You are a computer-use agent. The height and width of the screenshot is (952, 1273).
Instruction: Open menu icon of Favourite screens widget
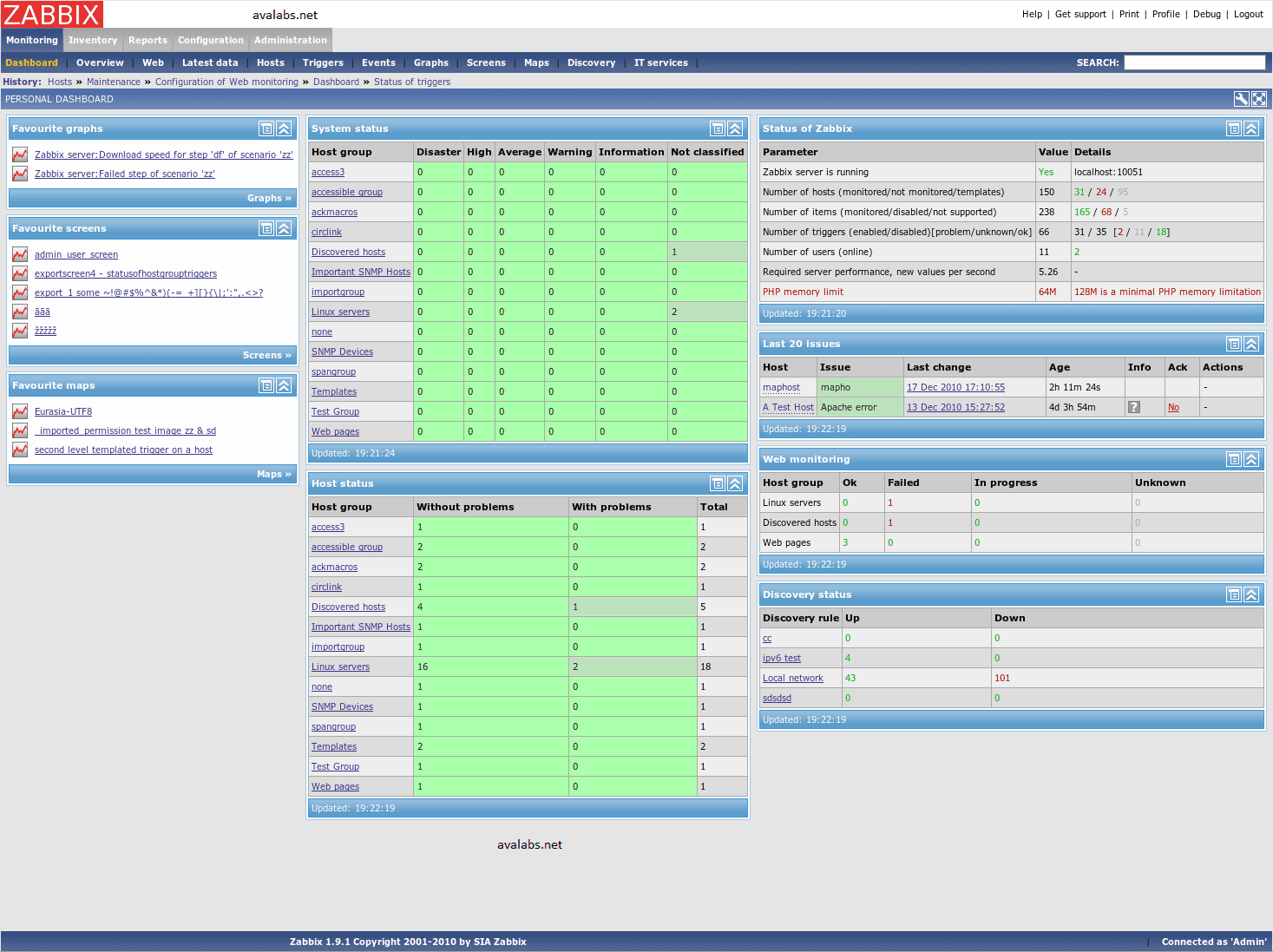click(x=266, y=228)
